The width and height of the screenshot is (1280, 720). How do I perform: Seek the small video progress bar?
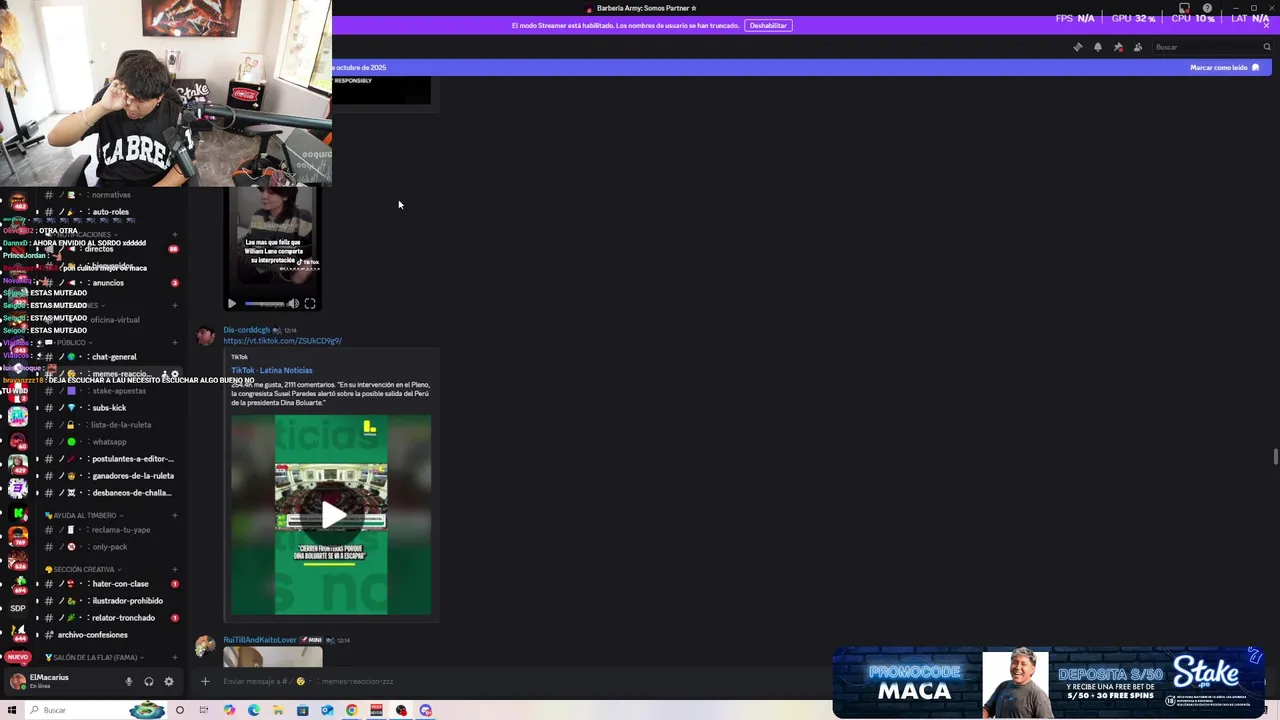coord(264,304)
